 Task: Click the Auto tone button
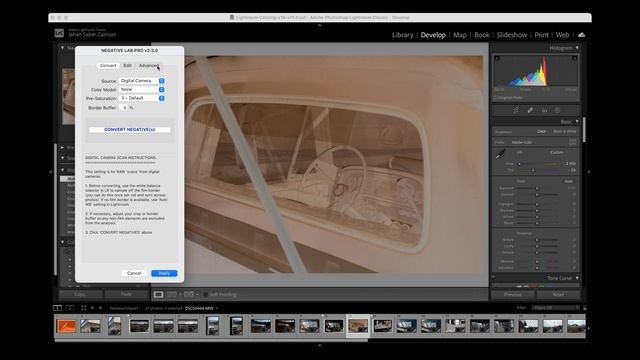(569, 181)
